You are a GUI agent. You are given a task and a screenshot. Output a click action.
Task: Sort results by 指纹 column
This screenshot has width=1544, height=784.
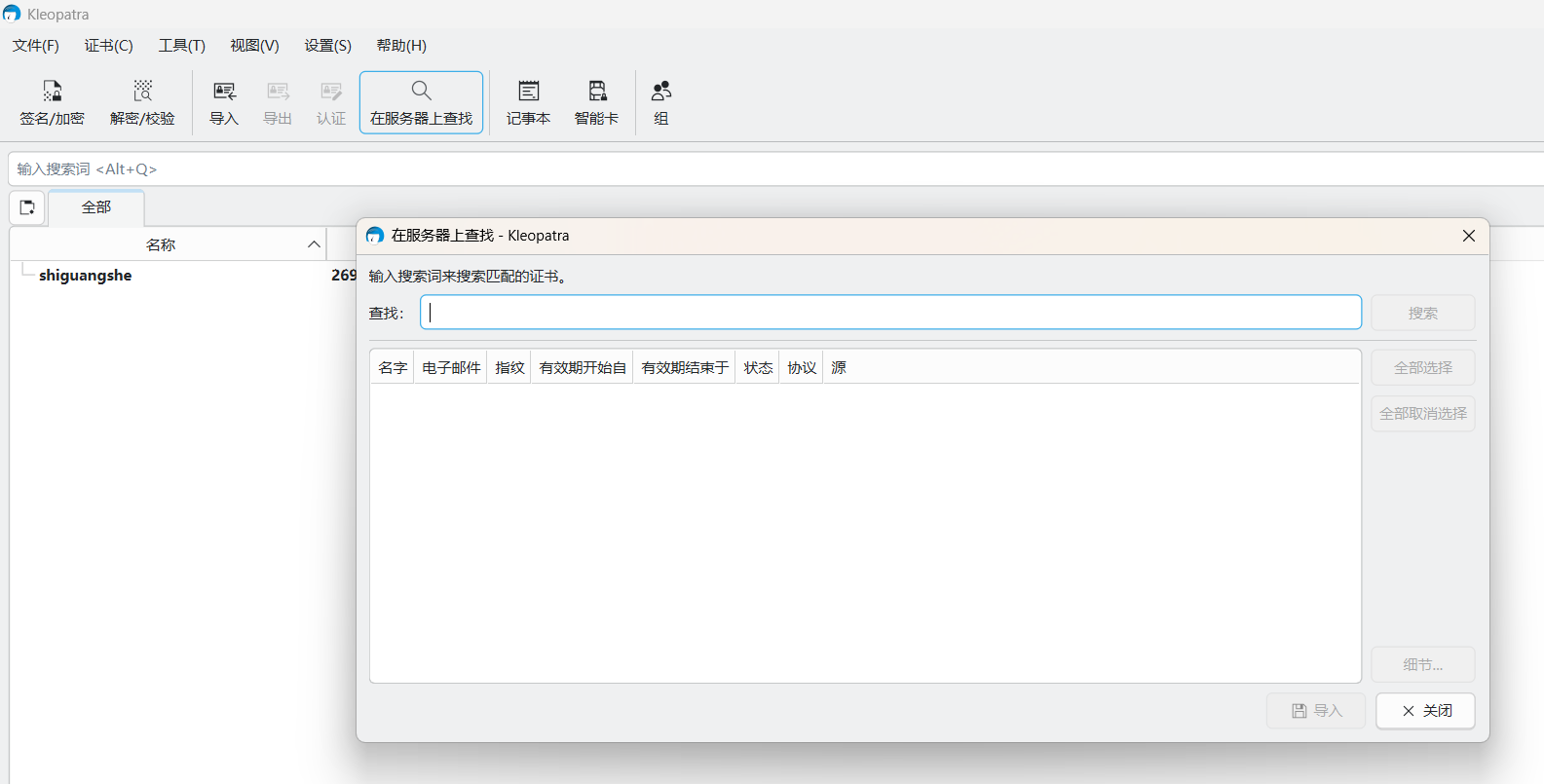[509, 367]
